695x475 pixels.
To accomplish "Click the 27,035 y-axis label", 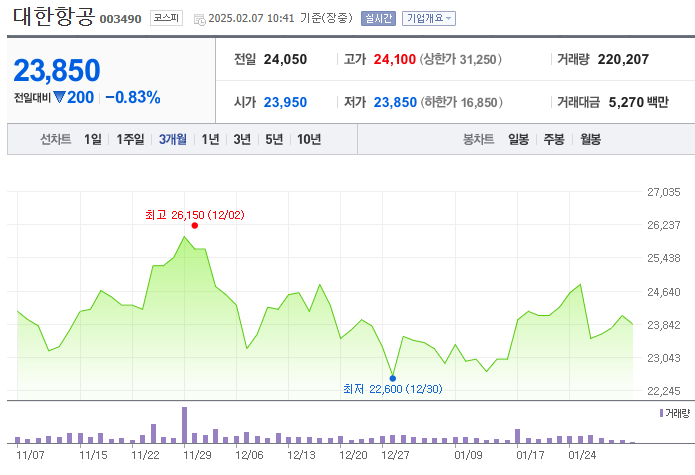I will tap(664, 192).
